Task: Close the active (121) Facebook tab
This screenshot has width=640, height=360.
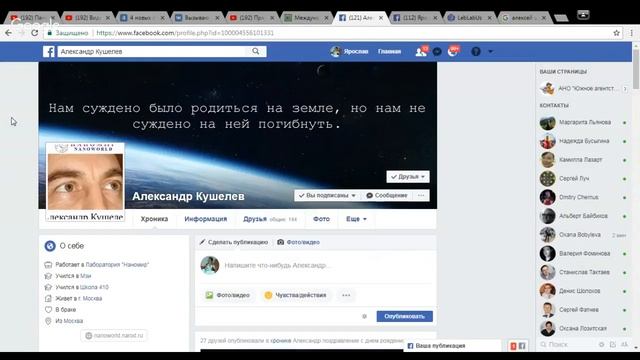Action: (381, 18)
